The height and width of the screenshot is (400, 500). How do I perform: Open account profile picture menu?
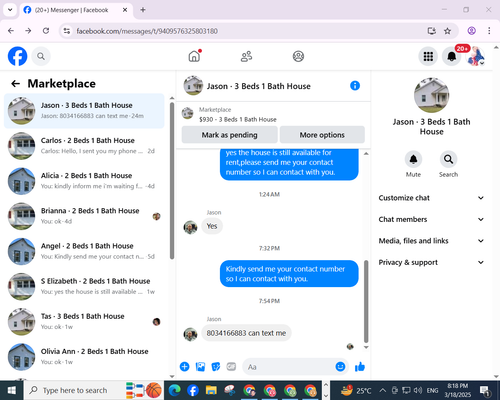tap(476, 56)
